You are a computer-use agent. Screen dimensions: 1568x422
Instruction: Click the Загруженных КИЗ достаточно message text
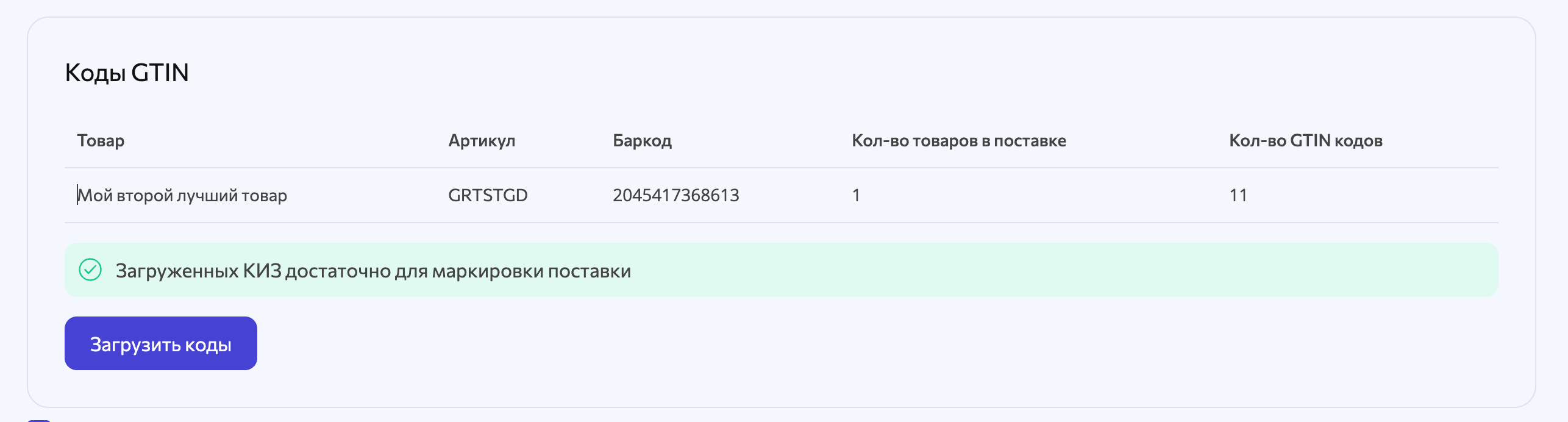point(373,271)
